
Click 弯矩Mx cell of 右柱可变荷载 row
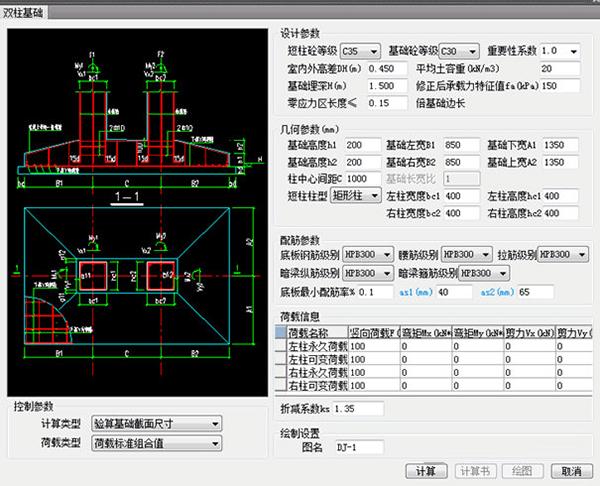426,385
